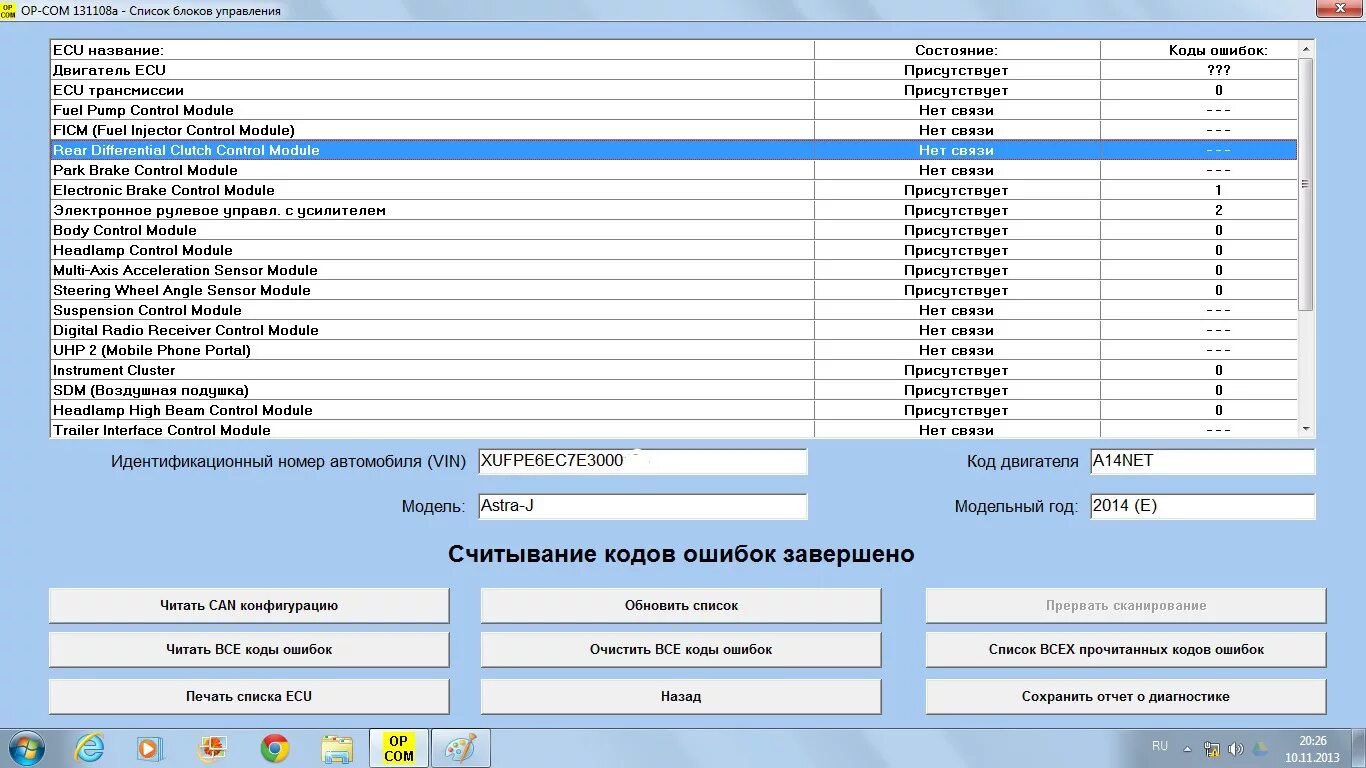
Task: Open the Paint taskbar icon
Action: [x=461, y=748]
